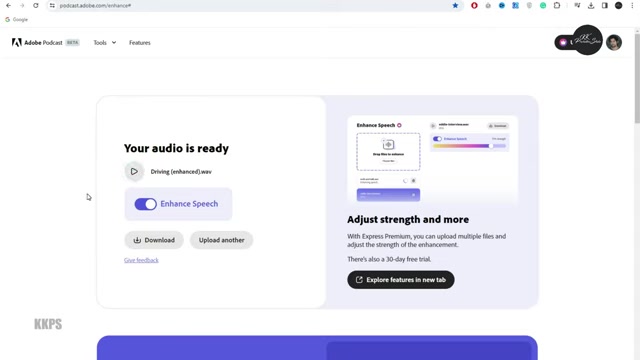Open the user profile avatar

[613, 42]
